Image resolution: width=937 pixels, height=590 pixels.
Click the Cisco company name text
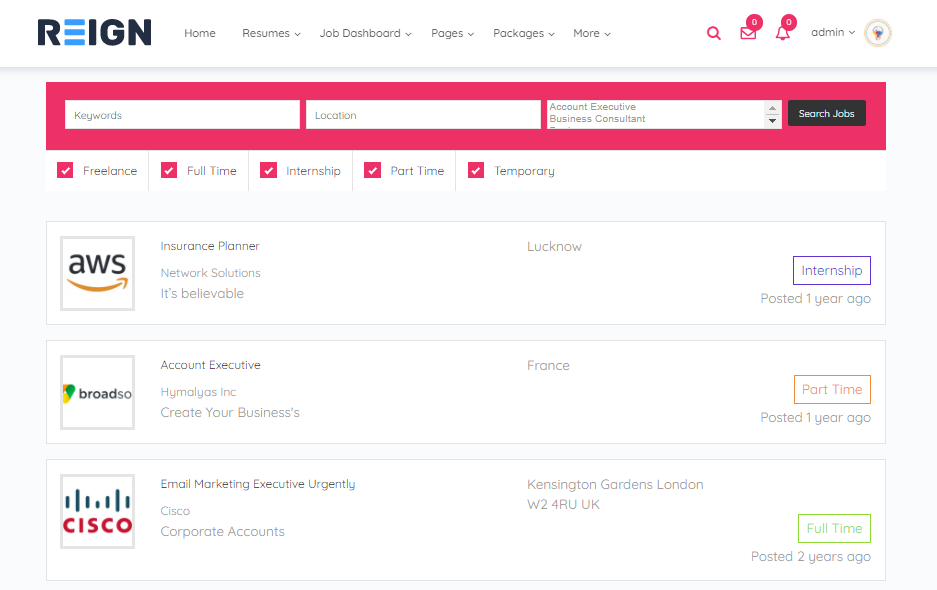coord(175,510)
